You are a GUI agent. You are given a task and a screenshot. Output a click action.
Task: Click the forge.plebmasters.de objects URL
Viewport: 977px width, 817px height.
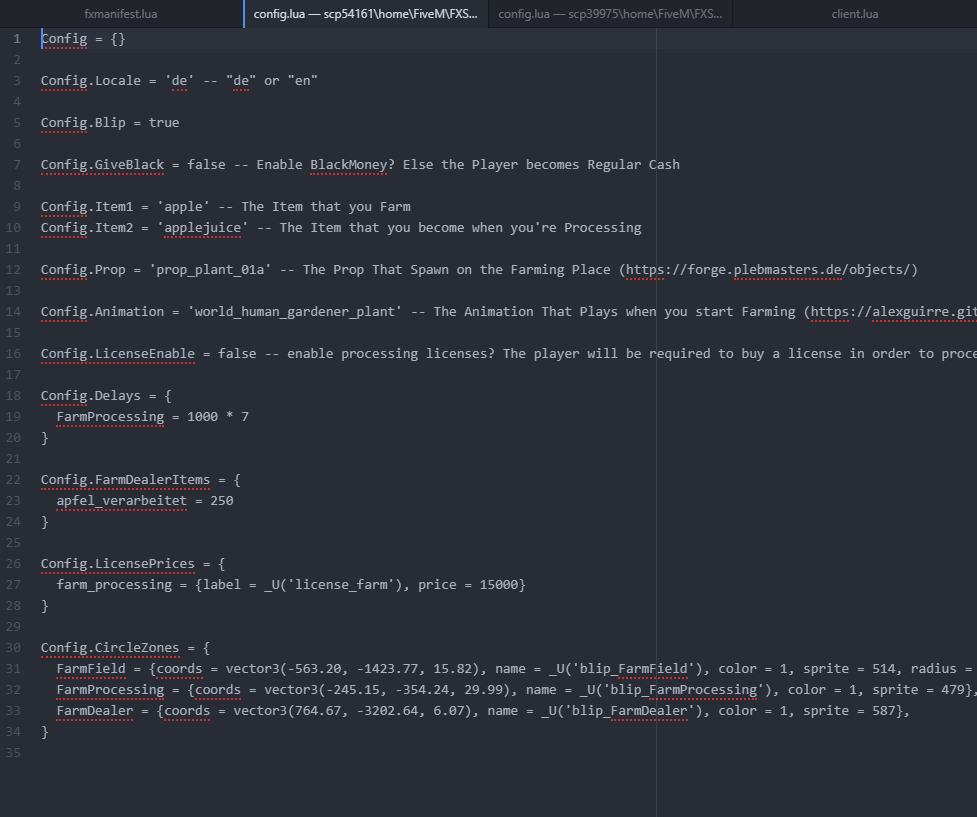tap(768, 270)
